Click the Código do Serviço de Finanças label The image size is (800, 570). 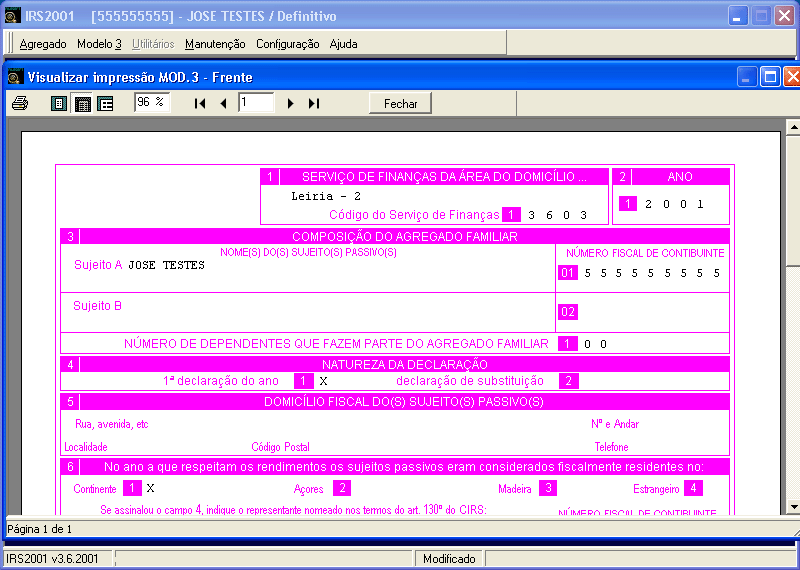tap(414, 215)
